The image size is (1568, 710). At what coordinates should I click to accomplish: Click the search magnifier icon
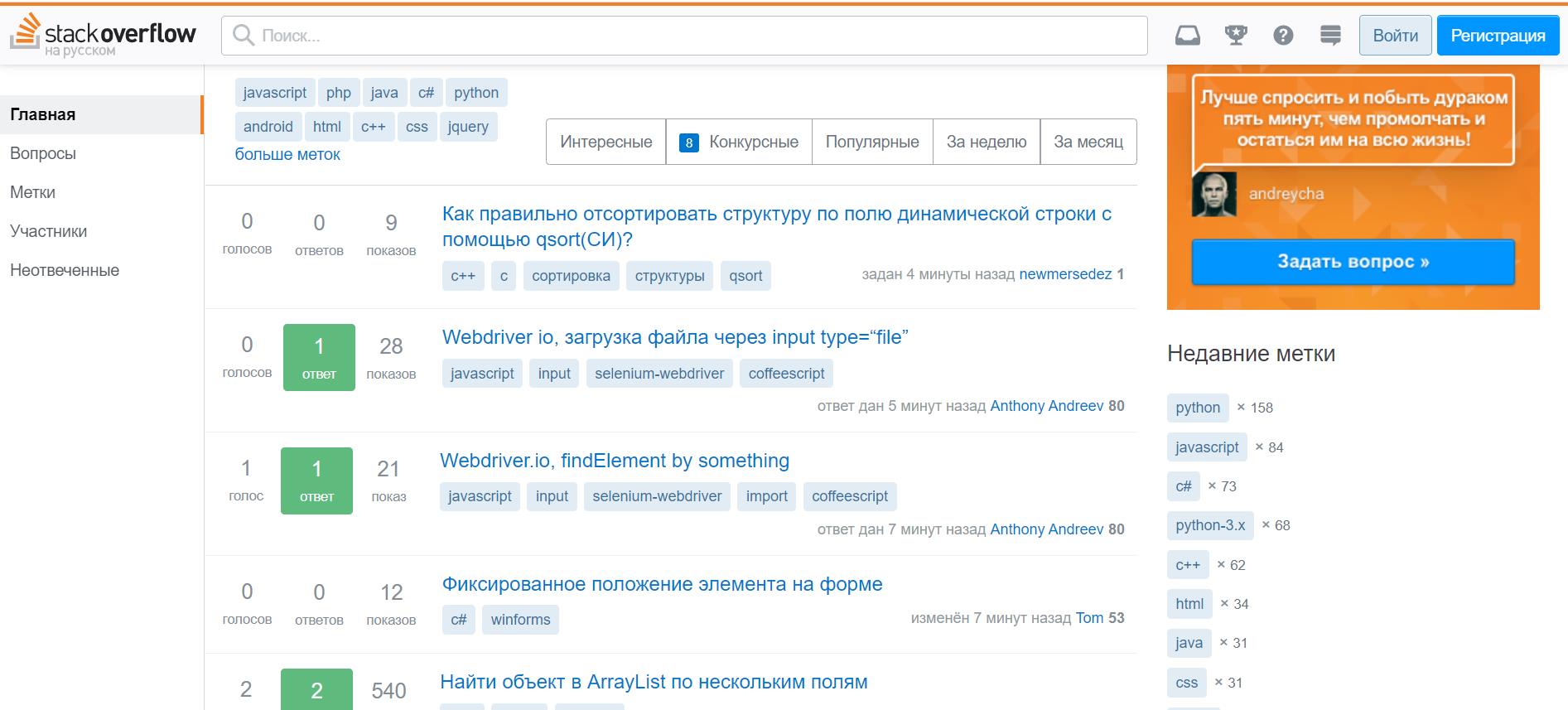pos(244,36)
